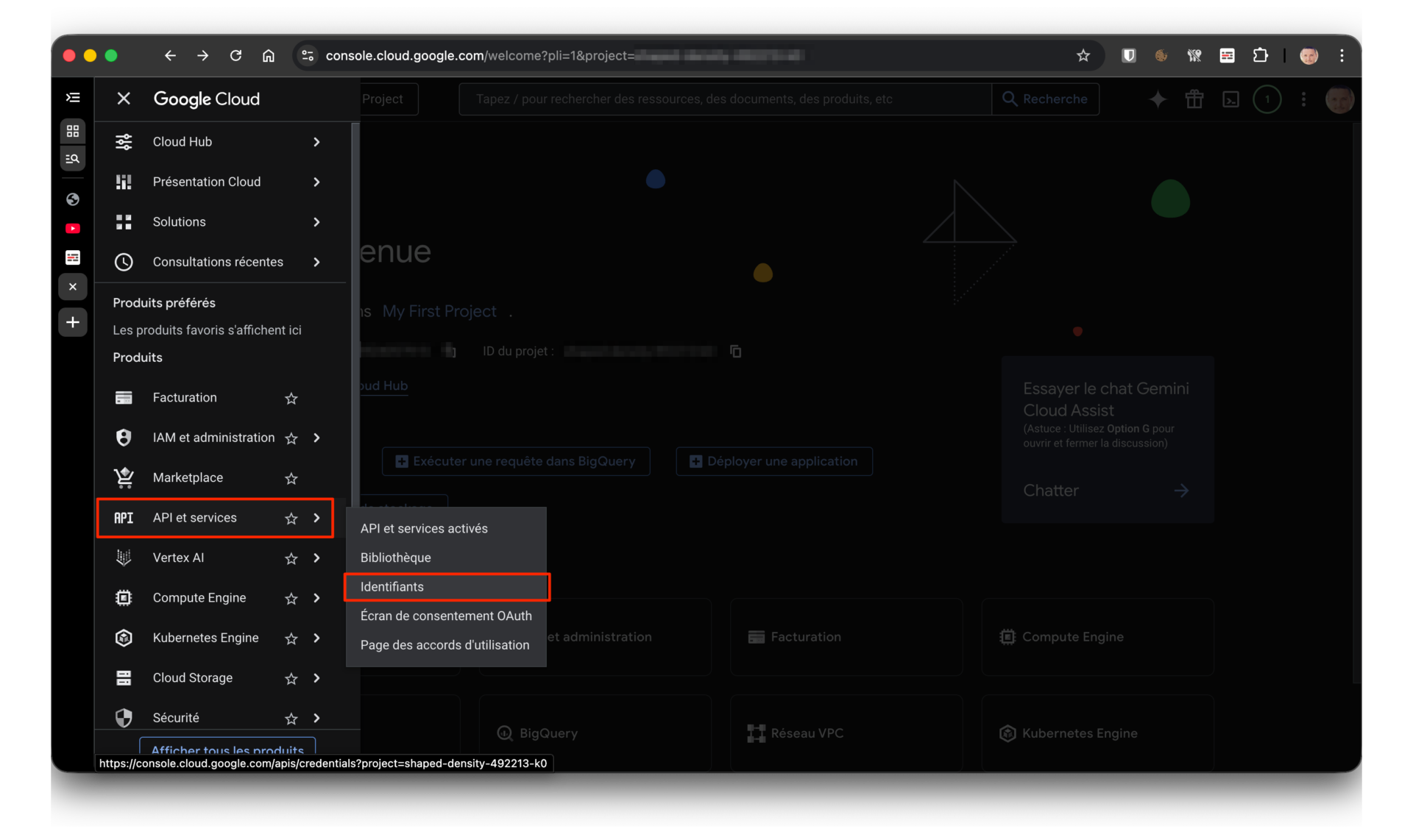Click the Marketplace cart icon
This screenshot has width=1413, height=840.
point(124,478)
